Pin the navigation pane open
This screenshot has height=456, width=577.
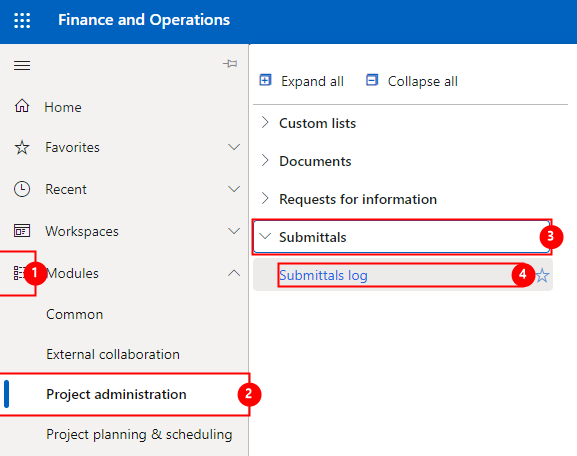[x=230, y=64]
